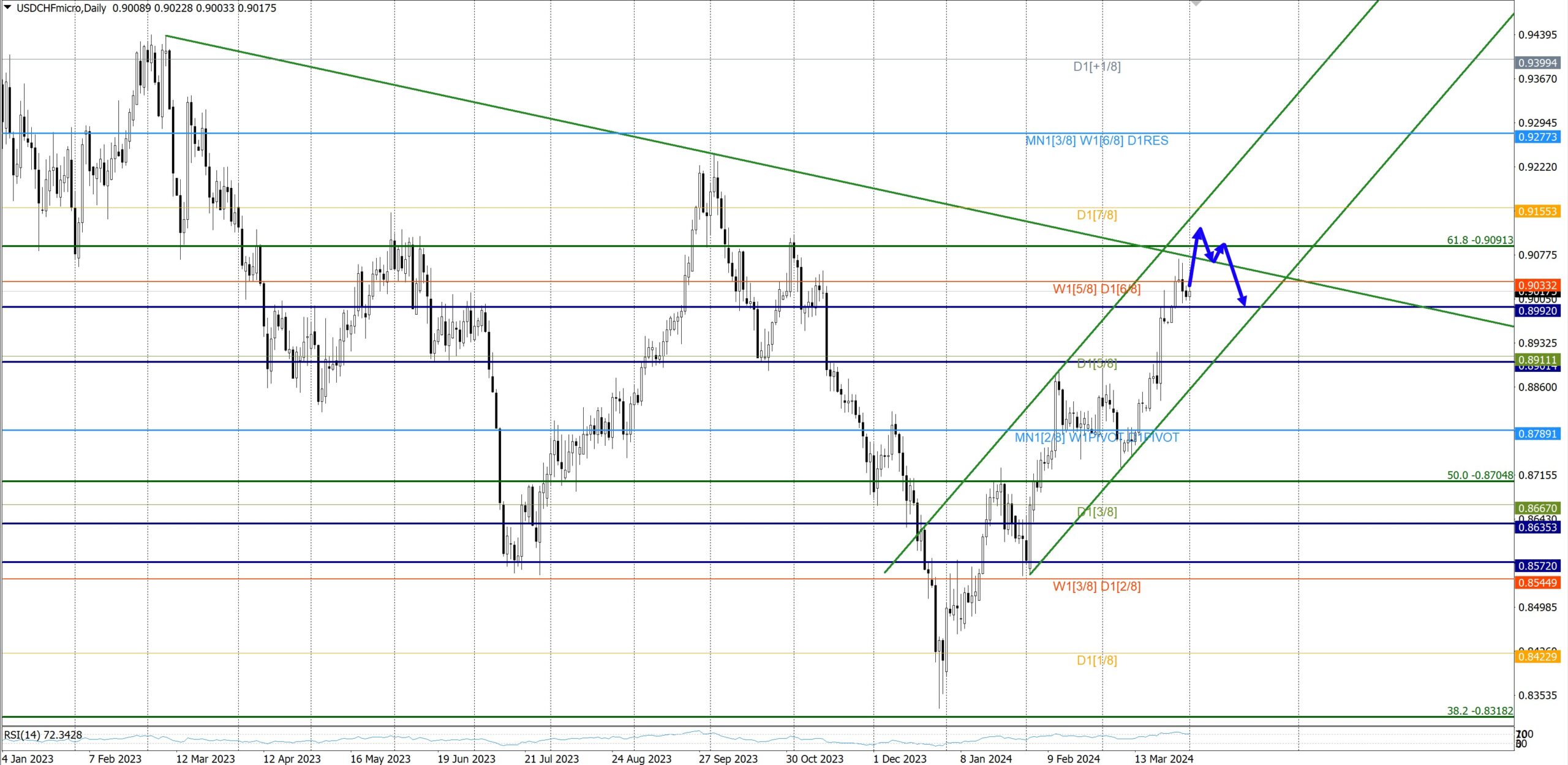This screenshot has width=1568, height=765.
Task: Click the gray chart shift marker at top
Action: click(1196, 3)
